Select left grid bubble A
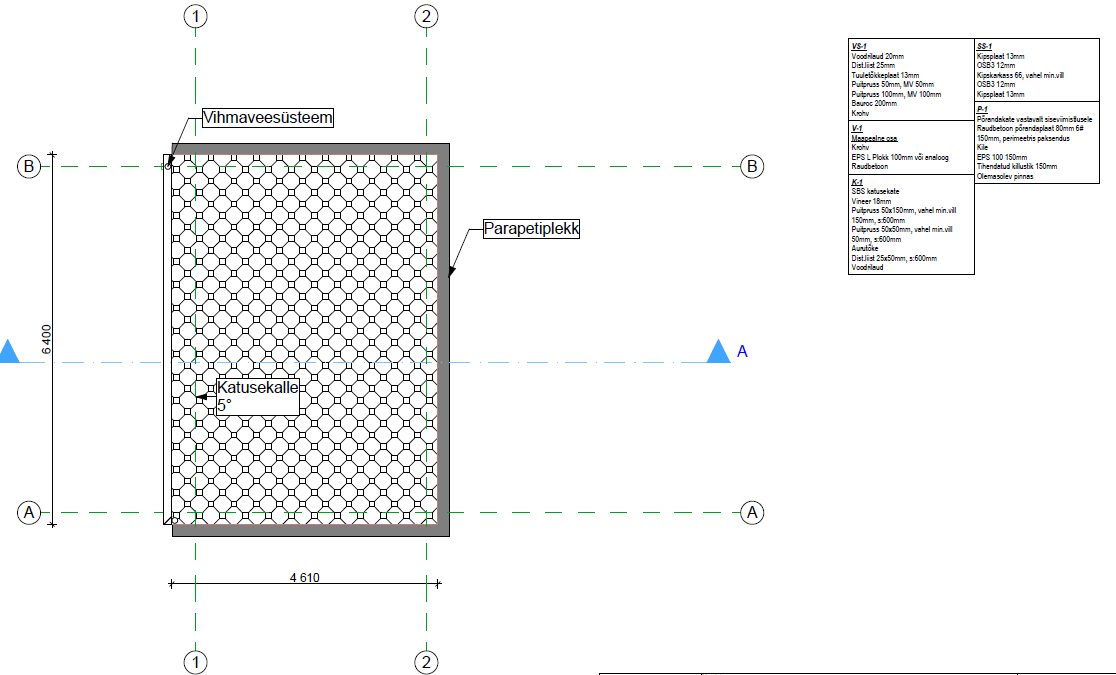1116x675 pixels. 29,513
